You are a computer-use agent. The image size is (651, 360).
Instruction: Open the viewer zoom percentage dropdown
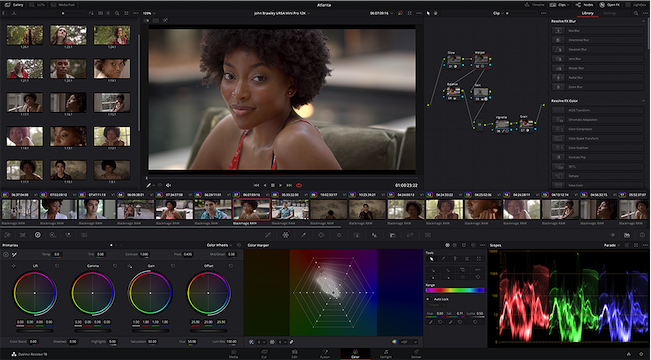point(149,13)
